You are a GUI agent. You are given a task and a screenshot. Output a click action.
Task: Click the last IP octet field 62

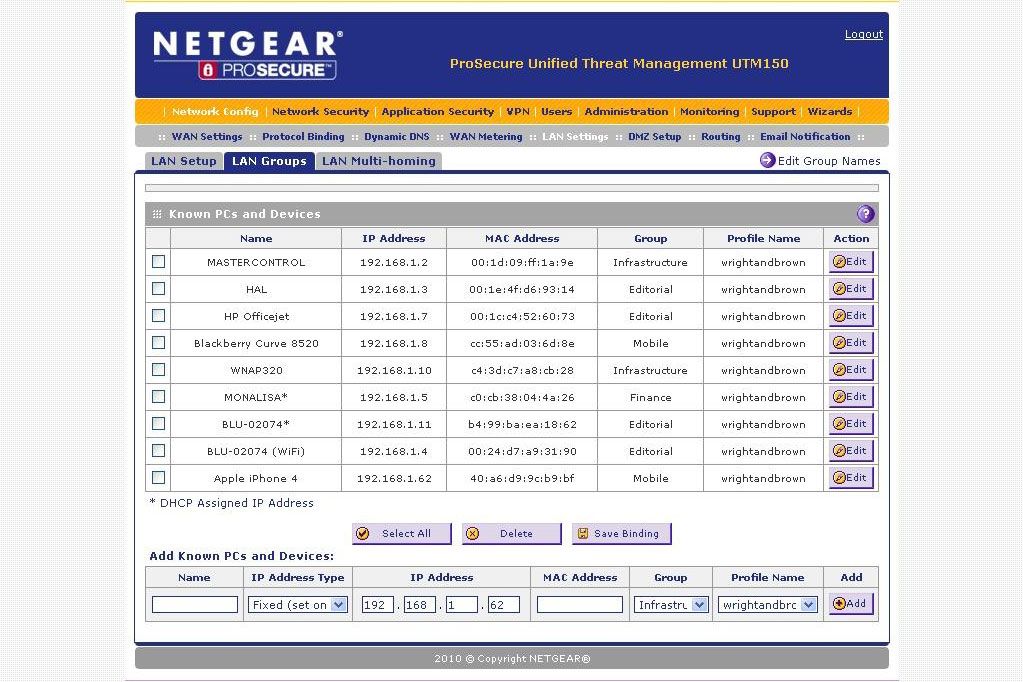point(504,604)
